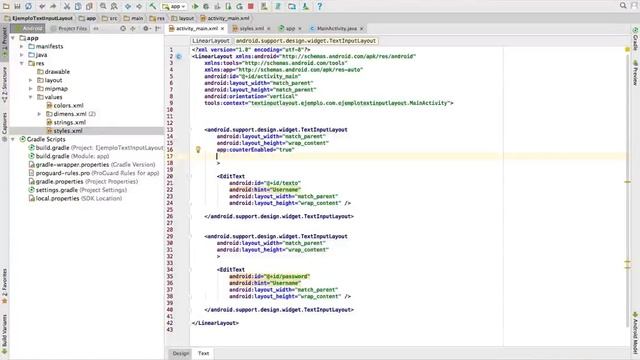Collapse the Gradle Scripts node arrow
Screen dimensions: 640x360
click(x=13, y=140)
